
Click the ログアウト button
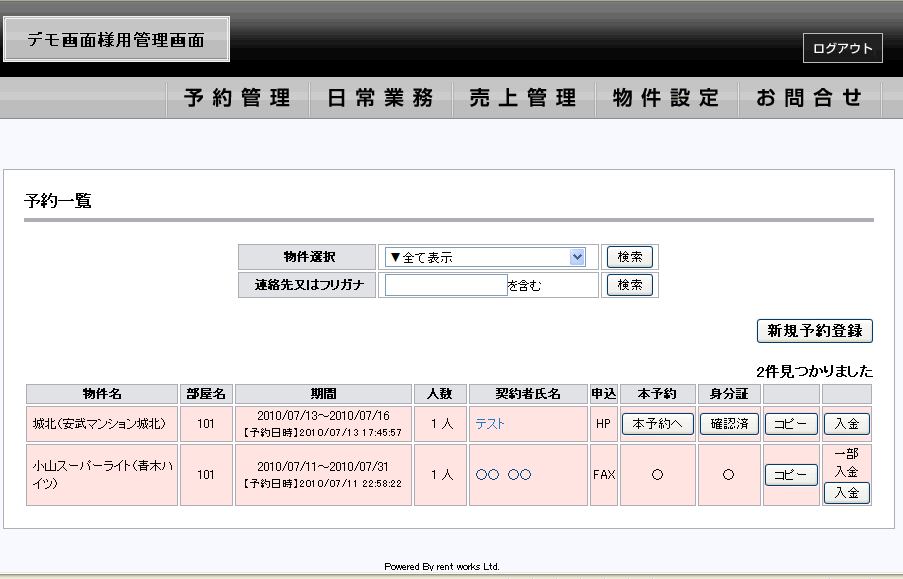pyautogui.click(x=843, y=48)
